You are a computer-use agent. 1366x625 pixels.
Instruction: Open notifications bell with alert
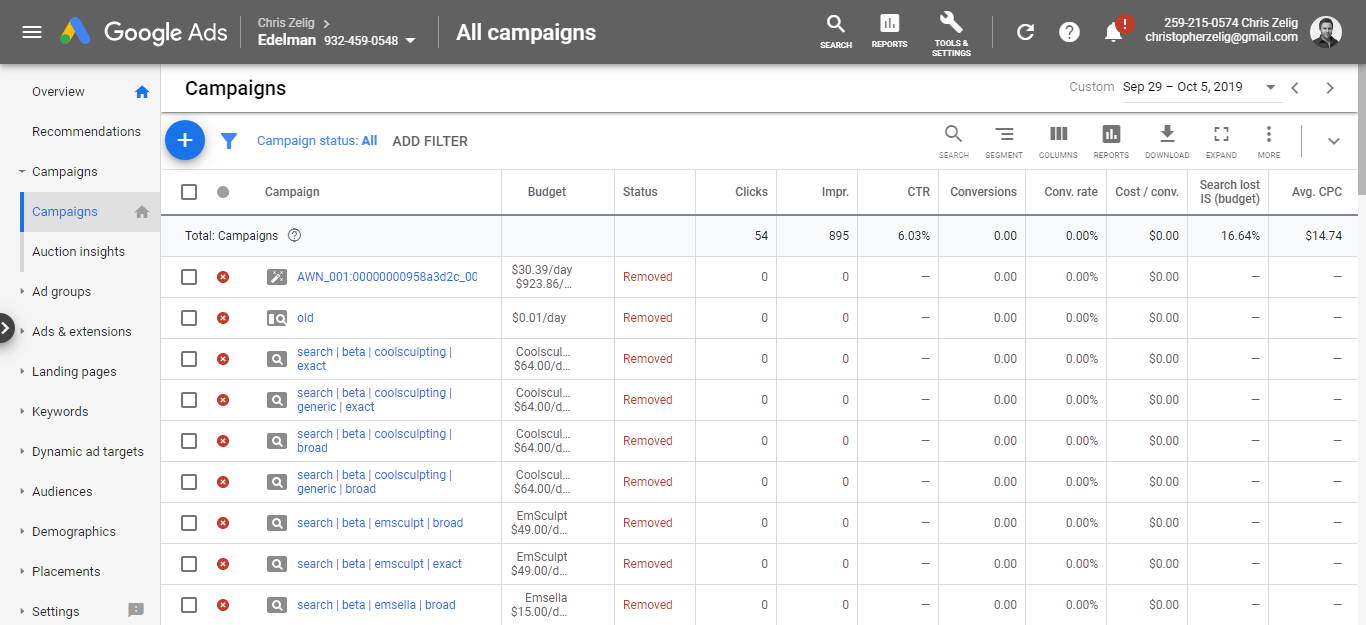click(1114, 32)
